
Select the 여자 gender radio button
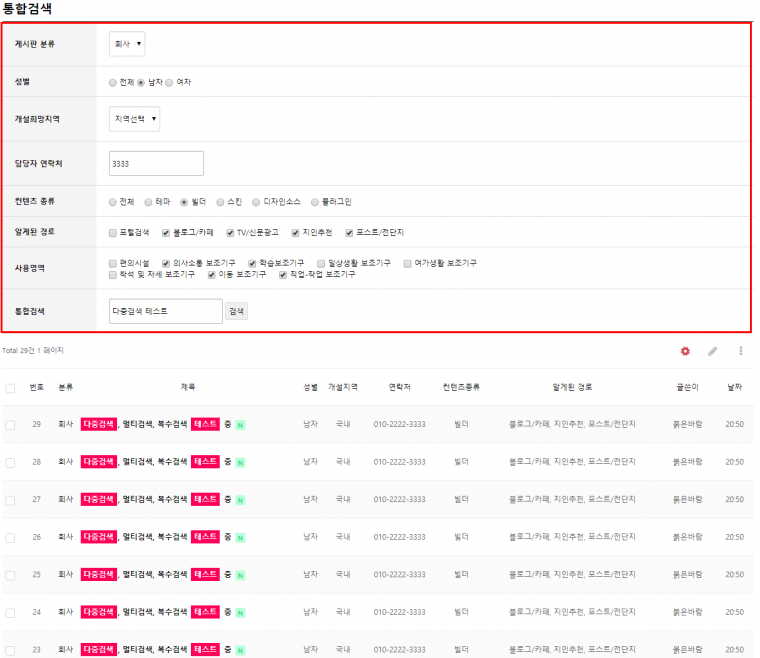[x=169, y=82]
